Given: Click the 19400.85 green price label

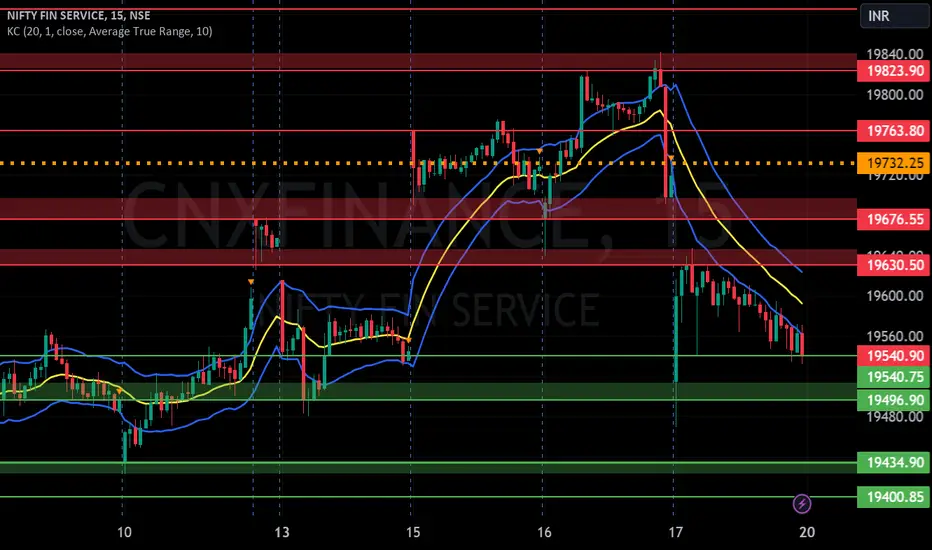Looking at the screenshot, I should (x=894, y=497).
